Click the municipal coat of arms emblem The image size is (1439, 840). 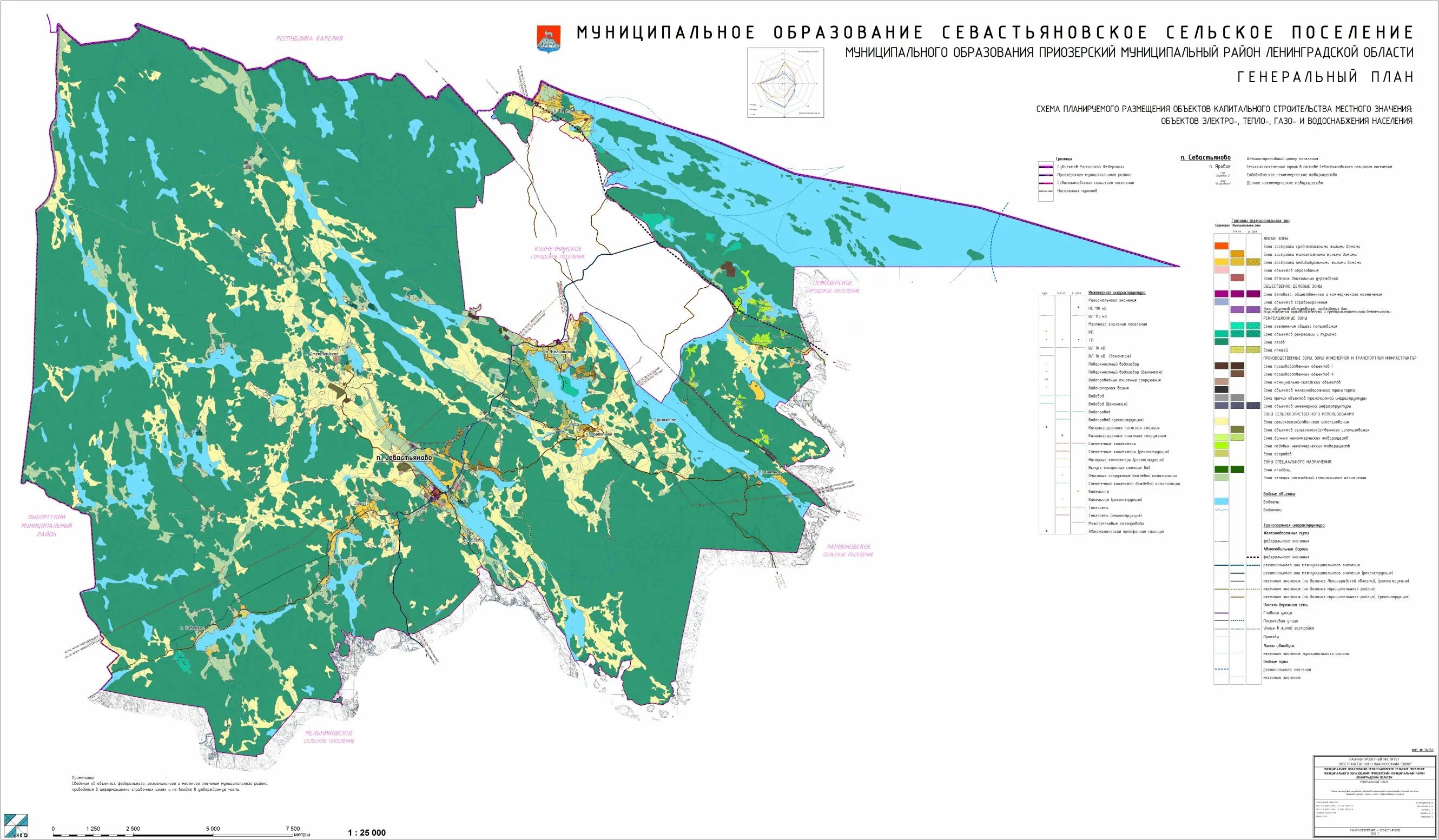[549, 39]
